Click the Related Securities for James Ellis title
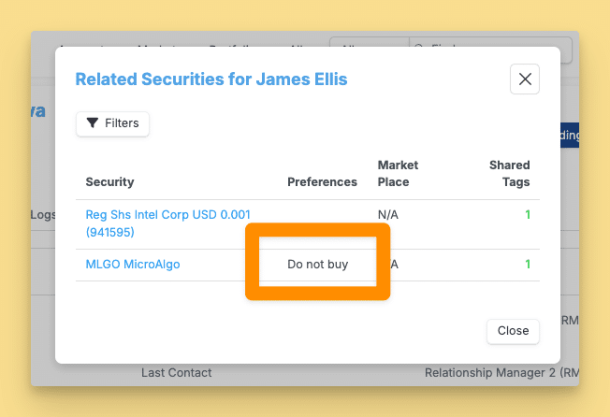Screen dimensions: 610x417 (211, 79)
